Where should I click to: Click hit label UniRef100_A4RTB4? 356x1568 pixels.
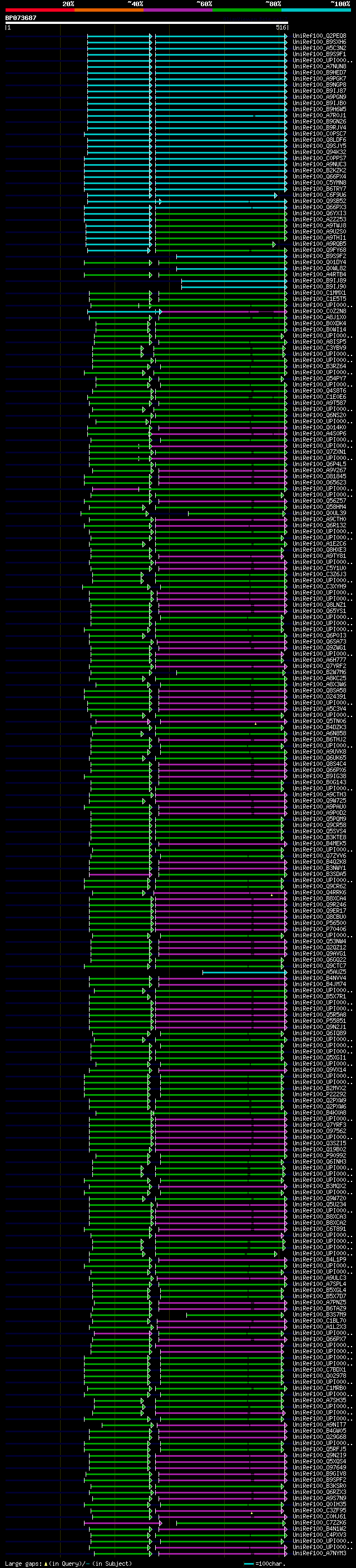pyautogui.click(x=319, y=275)
